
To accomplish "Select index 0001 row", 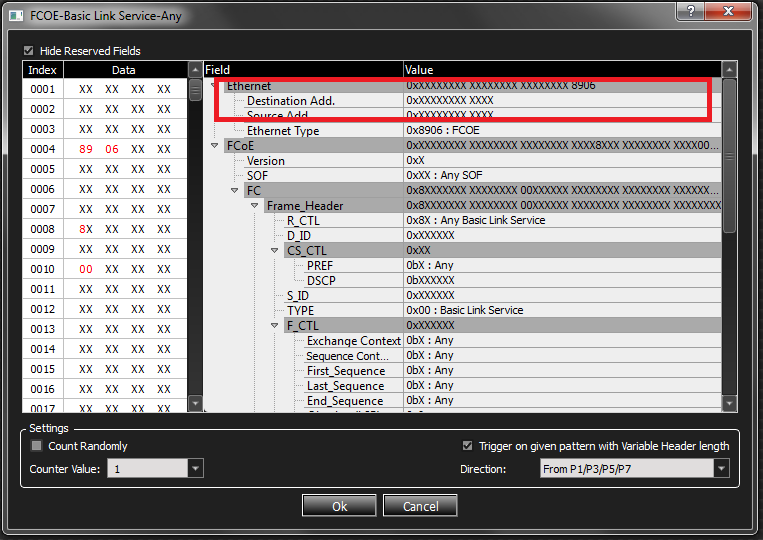I will (x=105, y=89).
